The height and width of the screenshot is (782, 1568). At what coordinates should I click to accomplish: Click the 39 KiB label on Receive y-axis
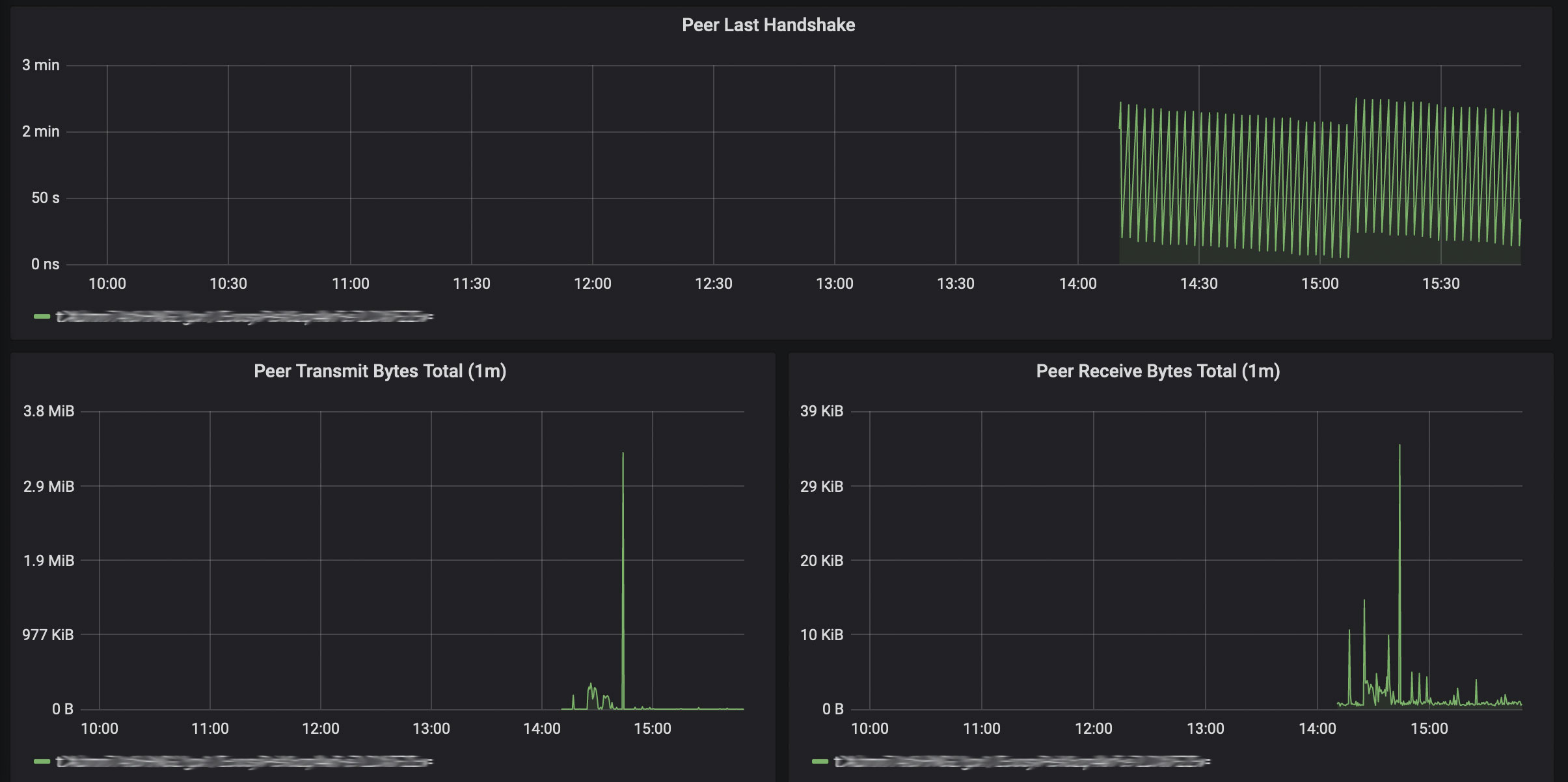821,411
